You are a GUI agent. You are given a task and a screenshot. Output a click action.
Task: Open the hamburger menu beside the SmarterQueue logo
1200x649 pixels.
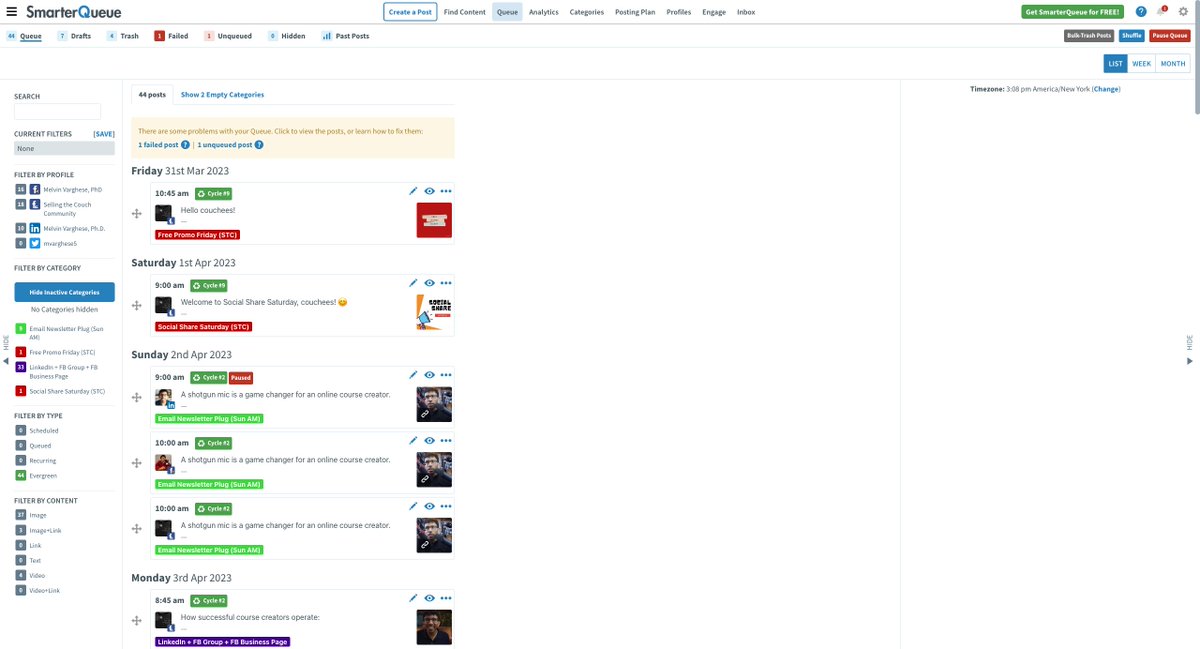pyautogui.click(x=11, y=11)
